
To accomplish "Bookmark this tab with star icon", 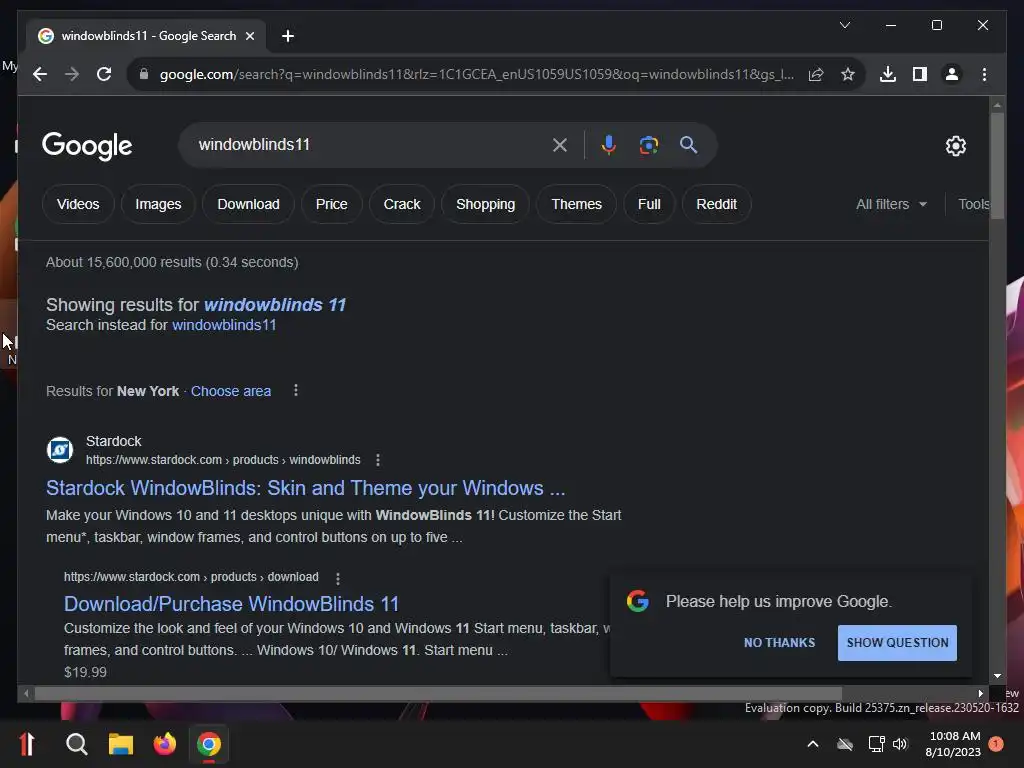I will 848,74.
